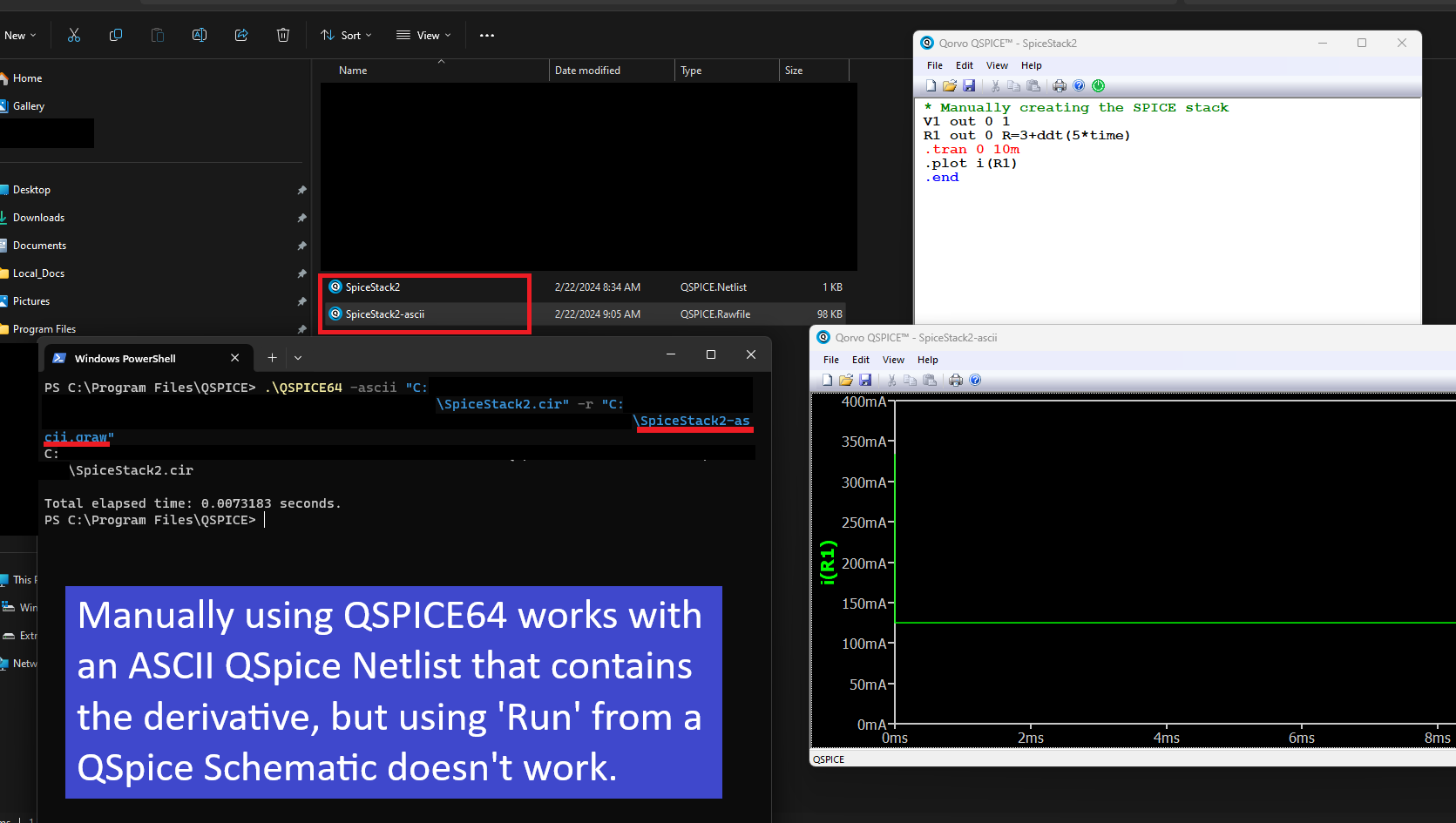Image resolution: width=1456 pixels, height=823 pixels.
Task: Open View menu in SpiceStack2 window
Action: (997, 65)
